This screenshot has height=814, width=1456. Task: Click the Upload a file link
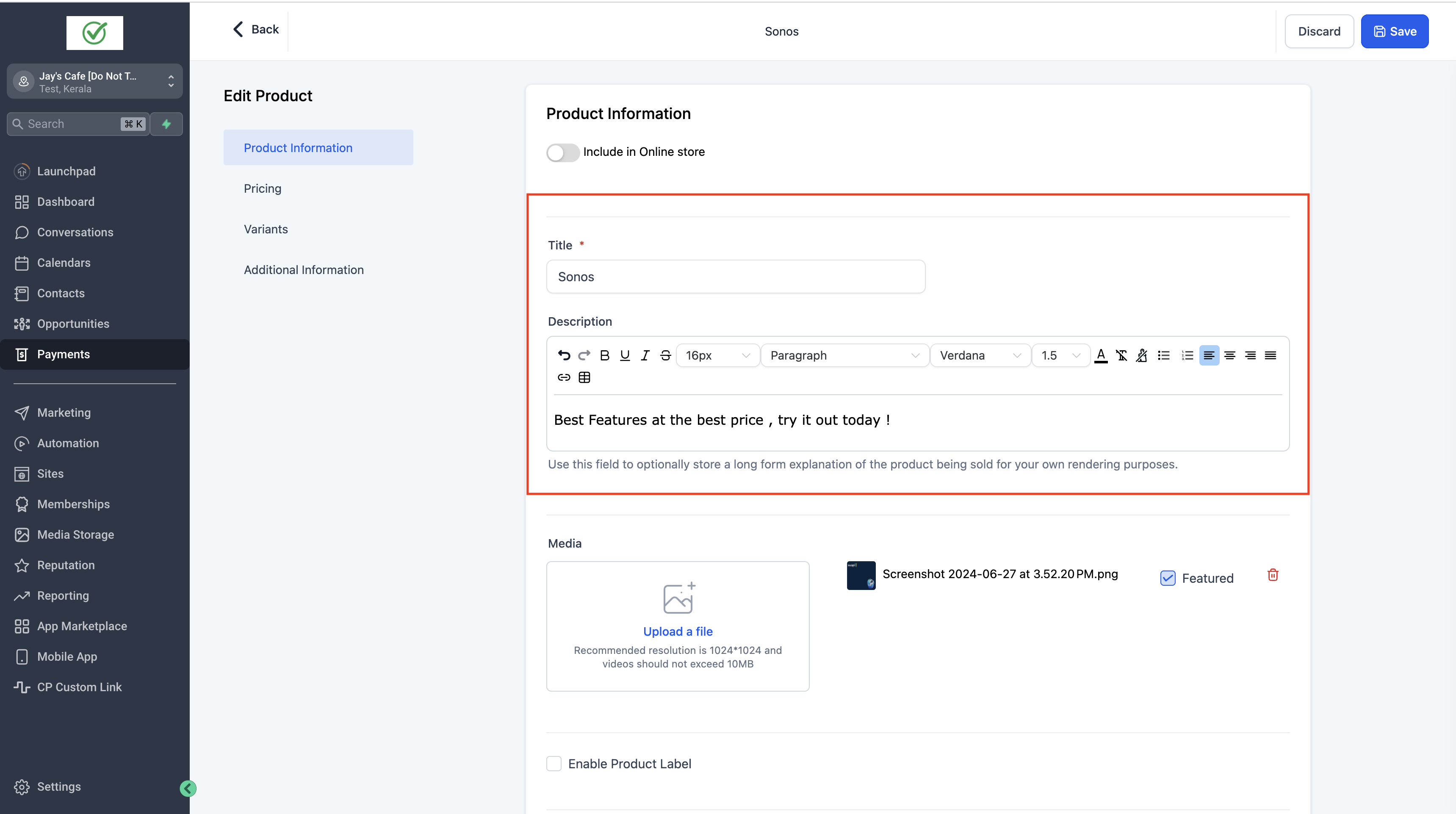click(x=678, y=631)
